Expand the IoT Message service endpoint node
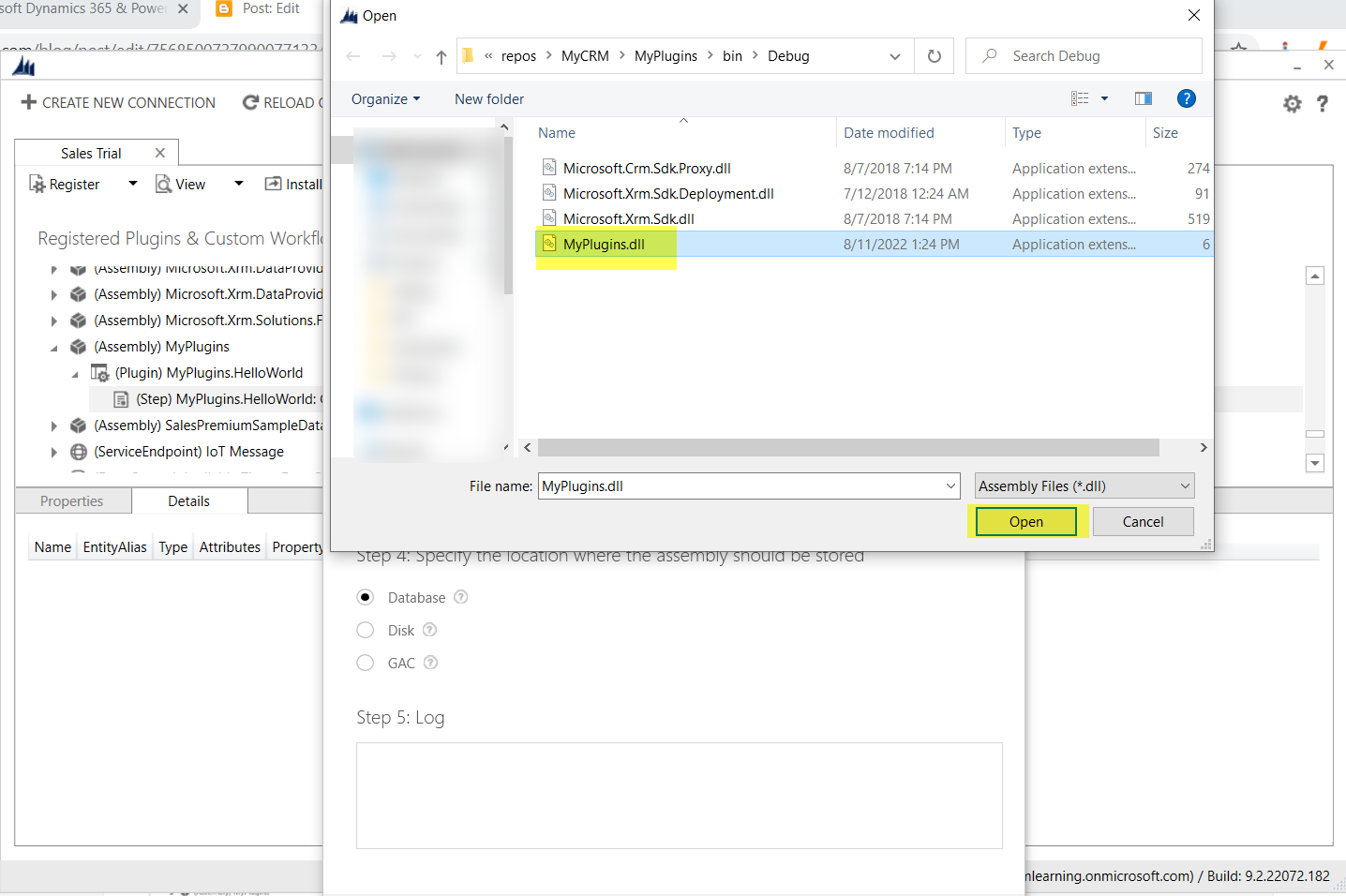 point(53,452)
